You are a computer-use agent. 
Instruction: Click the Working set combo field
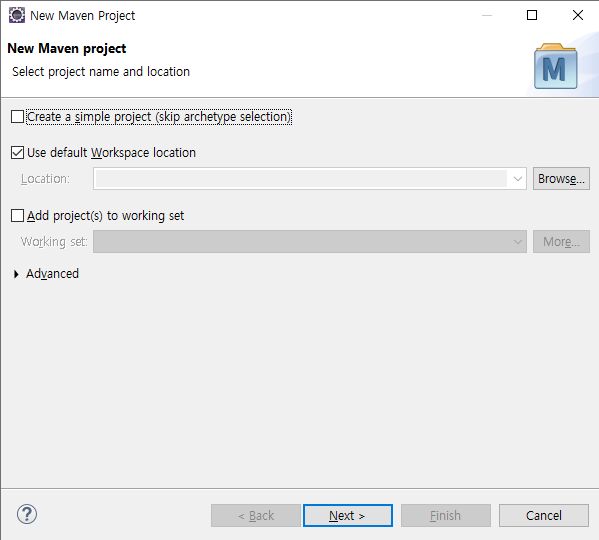pyautogui.click(x=310, y=241)
